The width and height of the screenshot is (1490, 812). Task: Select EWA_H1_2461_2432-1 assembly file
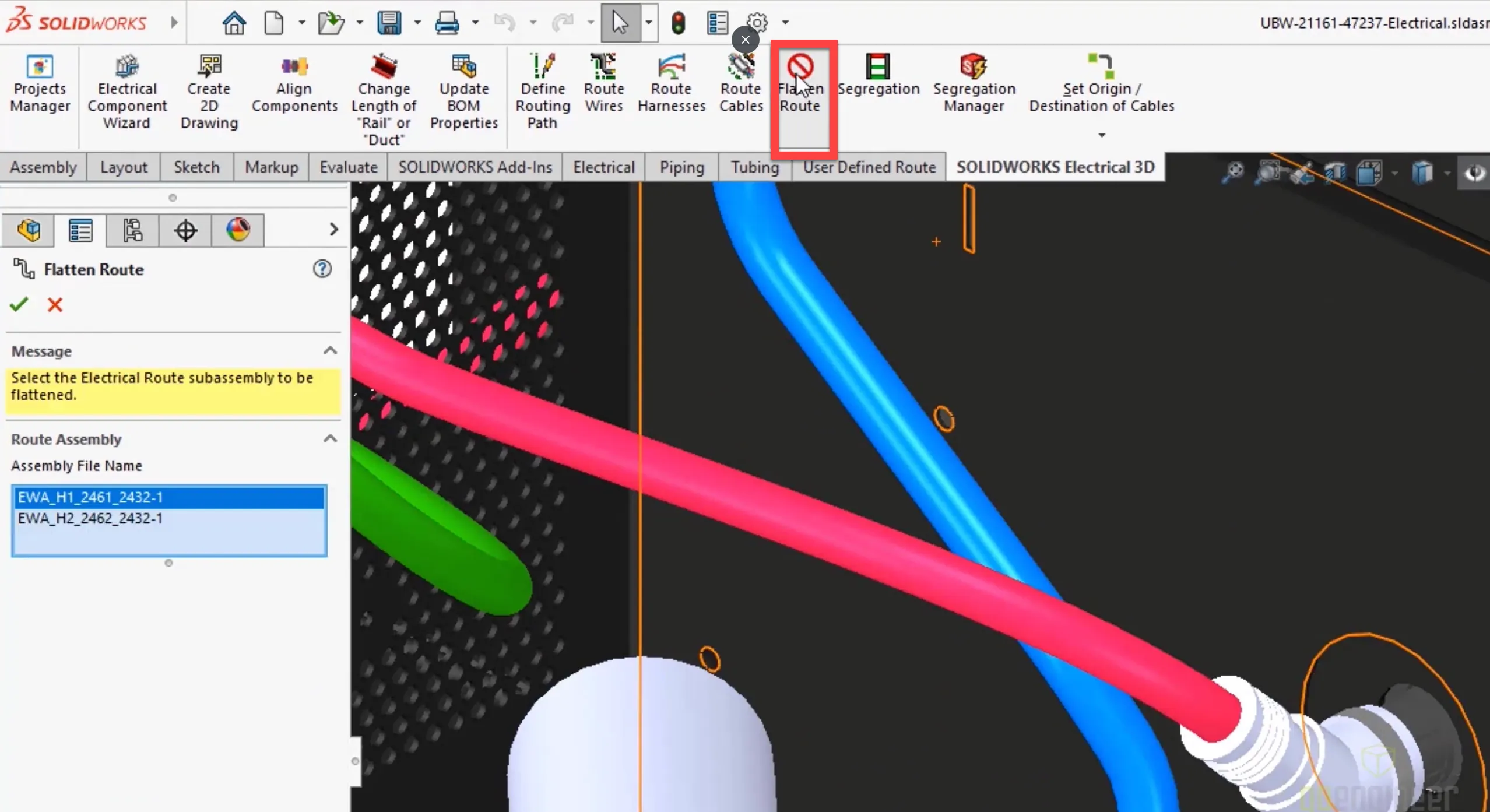[x=168, y=496]
